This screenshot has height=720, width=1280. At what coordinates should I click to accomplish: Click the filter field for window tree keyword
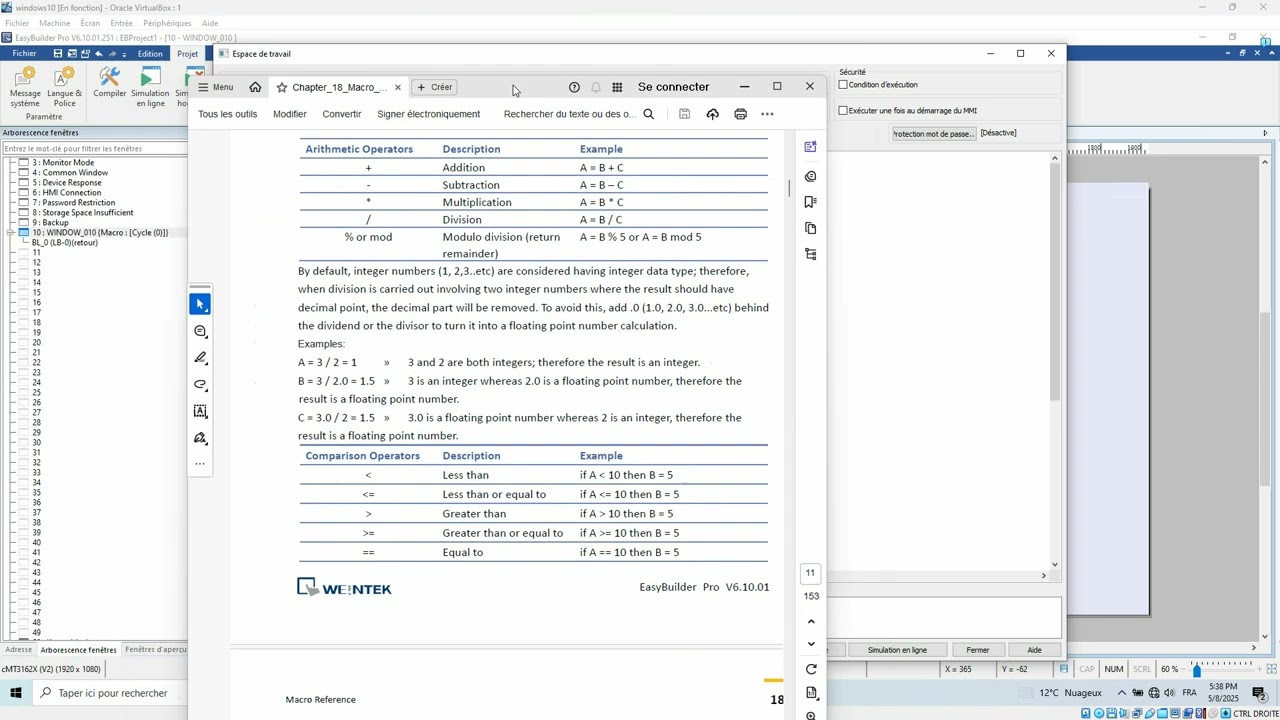pyautogui.click(x=94, y=148)
